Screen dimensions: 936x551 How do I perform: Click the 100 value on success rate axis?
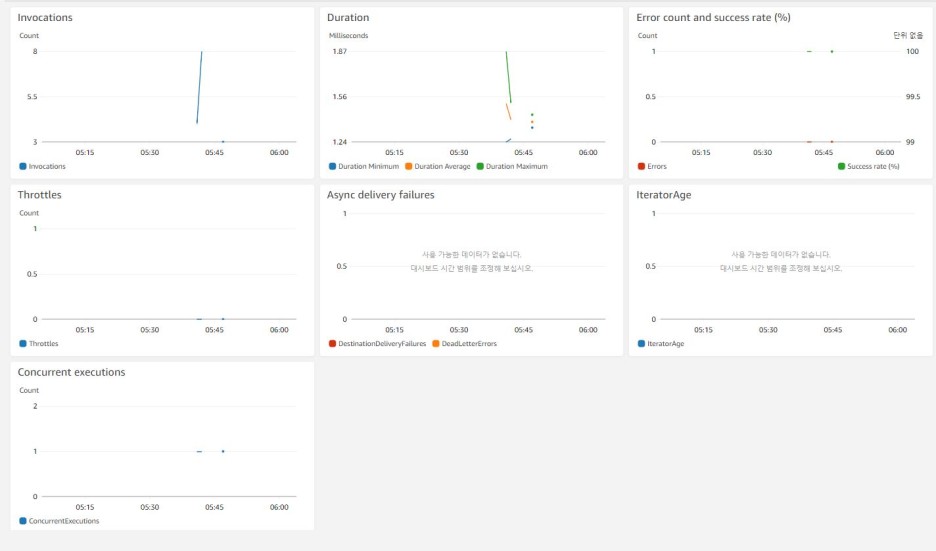912,51
